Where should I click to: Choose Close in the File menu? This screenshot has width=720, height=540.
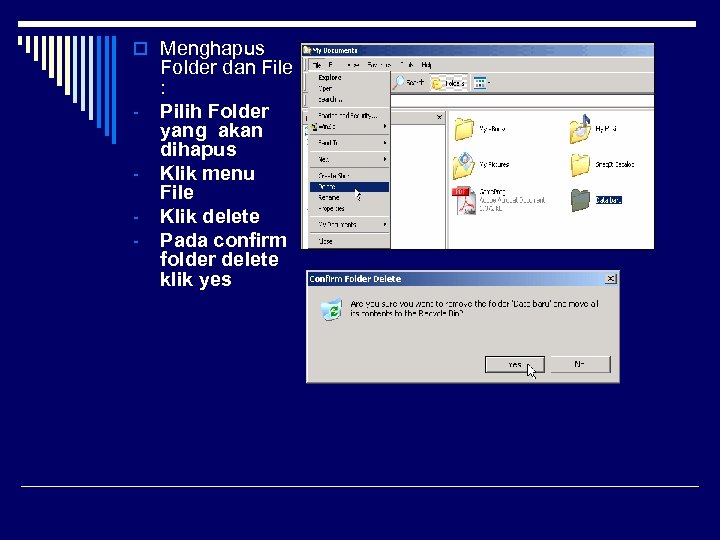coord(349,241)
